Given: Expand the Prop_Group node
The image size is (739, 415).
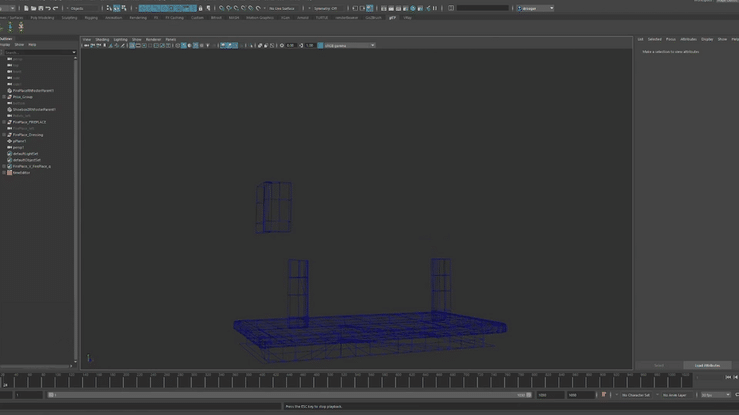Looking at the screenshot, I should [x=4, y=97].
